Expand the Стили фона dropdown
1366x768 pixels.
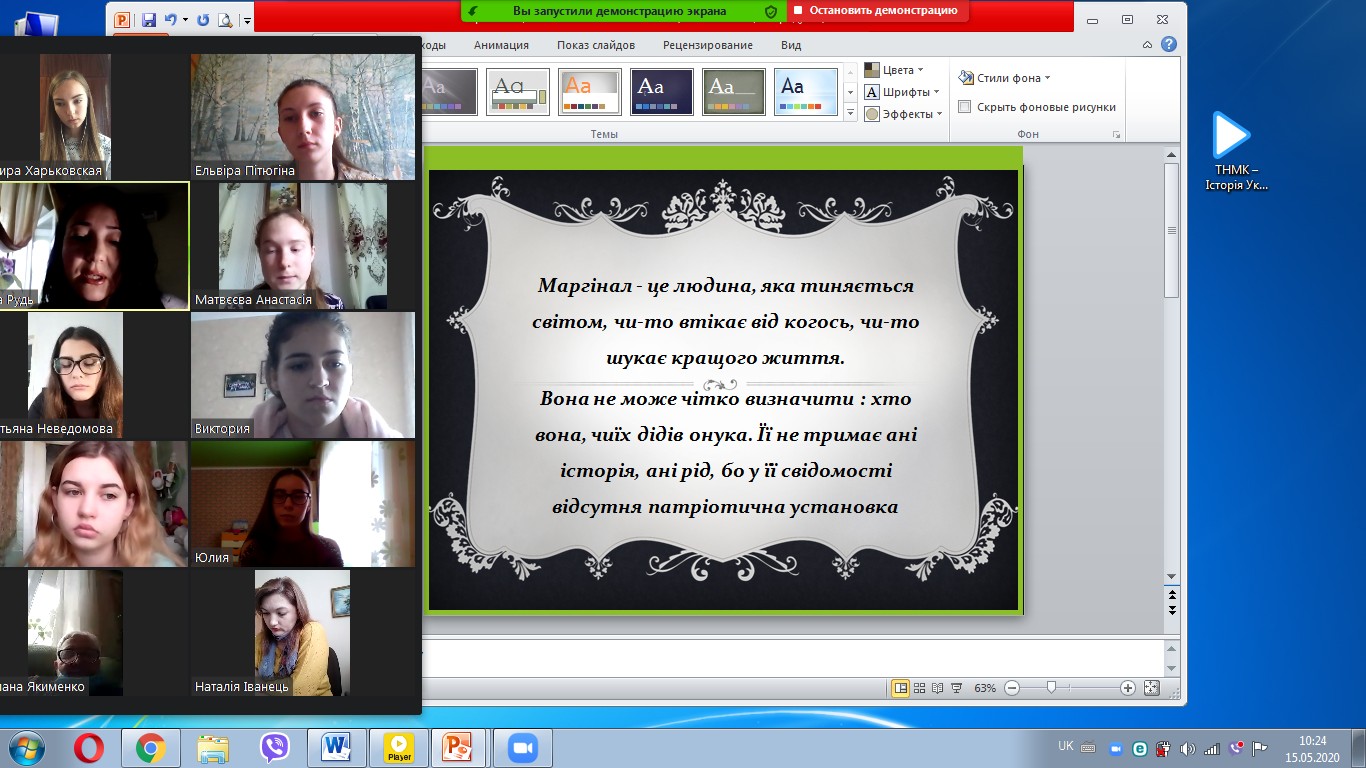click(x=1005, y=78)
